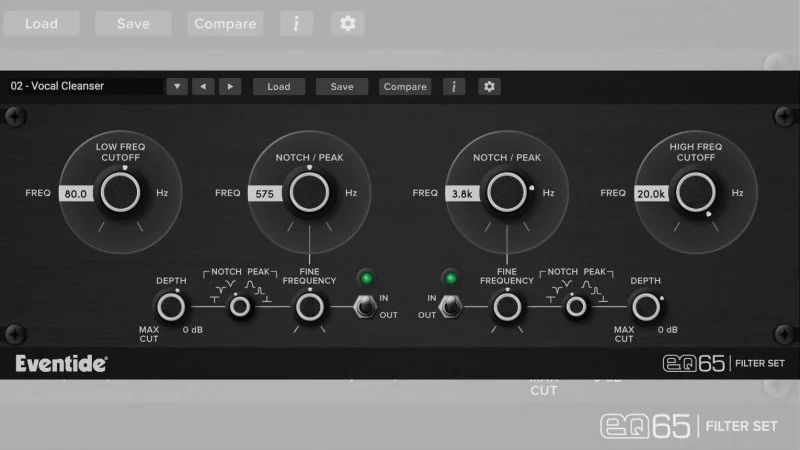Open the settings gear in the plugin bar
Image resolution: width=800 pixels, height=450 pixels.
point(489,86)
